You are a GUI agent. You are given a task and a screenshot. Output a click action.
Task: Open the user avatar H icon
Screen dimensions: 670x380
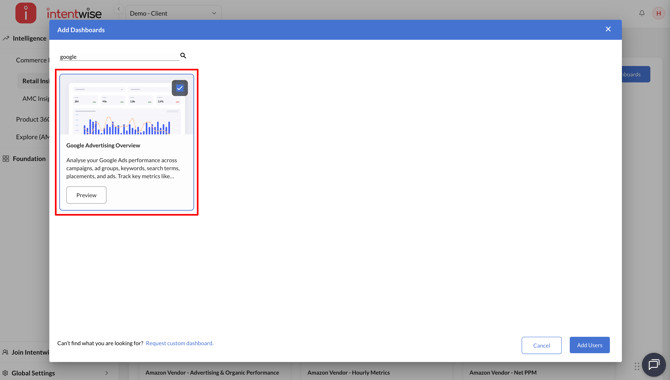tap(658, 13)
